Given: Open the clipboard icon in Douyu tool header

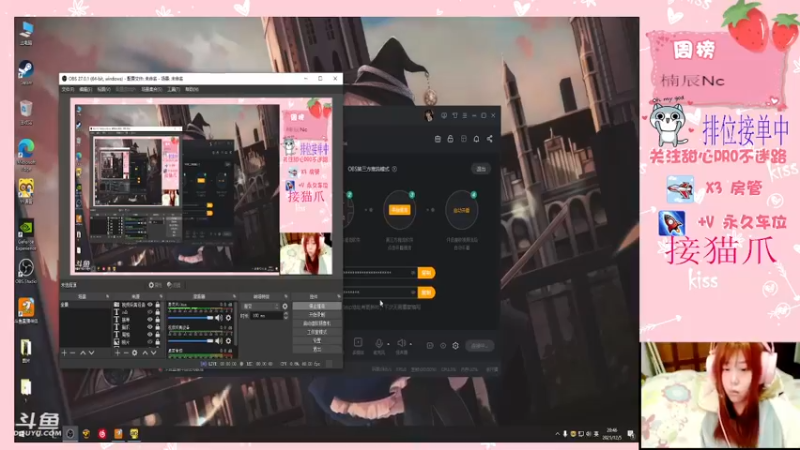Looking at the screenshot, I should (x=437, y=139).
